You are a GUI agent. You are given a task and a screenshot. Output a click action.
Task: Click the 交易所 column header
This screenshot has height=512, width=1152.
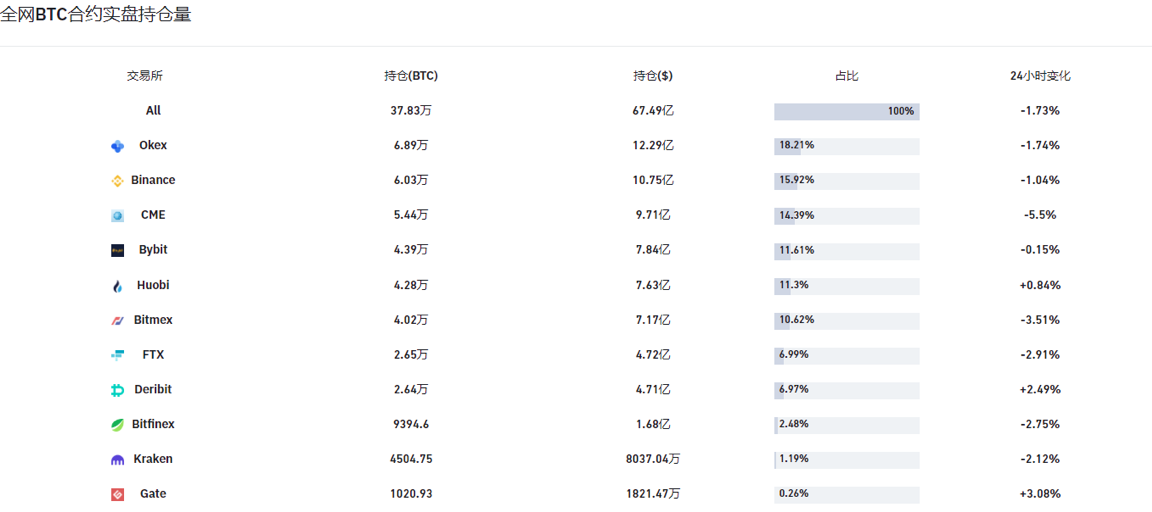point(145,76)
